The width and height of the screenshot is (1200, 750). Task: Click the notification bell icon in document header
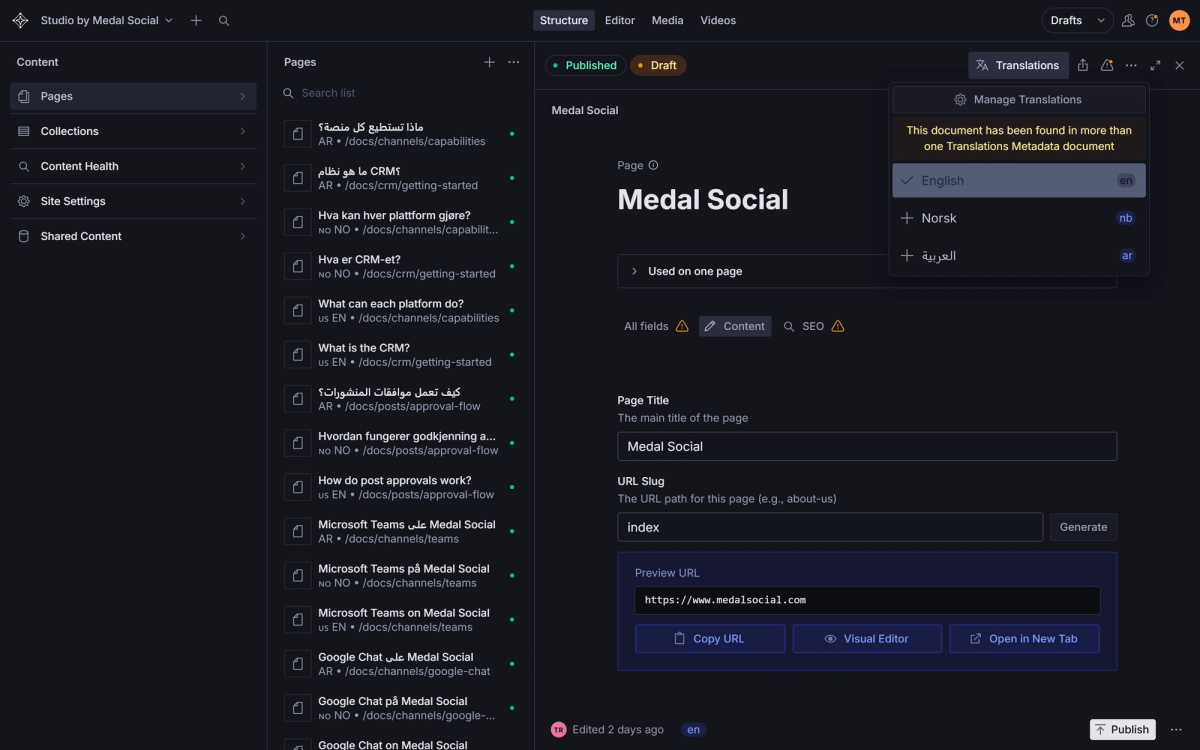pyautogui.click(x=1107, y=65)
